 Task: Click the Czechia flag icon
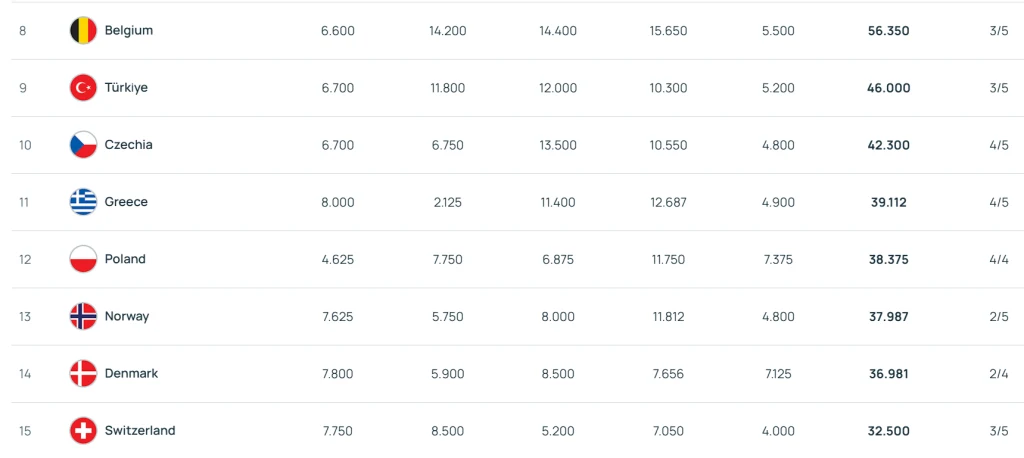click(x=83, y=145)
